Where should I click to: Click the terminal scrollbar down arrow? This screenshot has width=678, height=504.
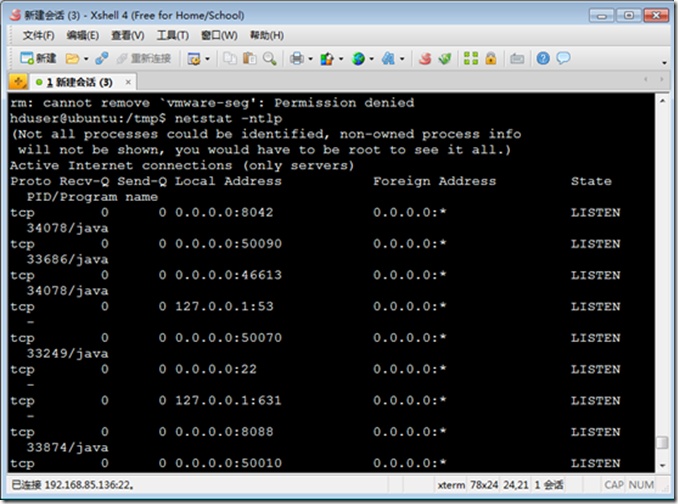tap(662, 466)
